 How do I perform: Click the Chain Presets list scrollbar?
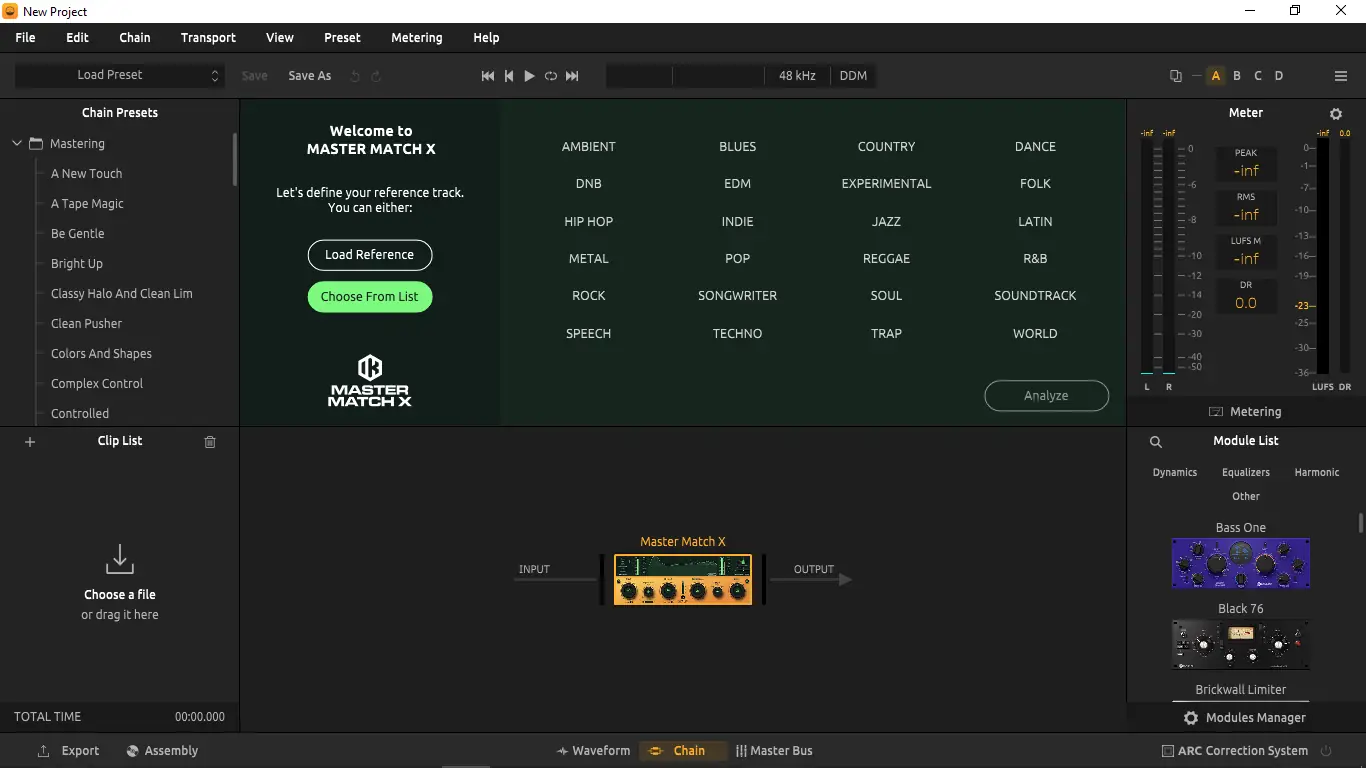point(235,160)
